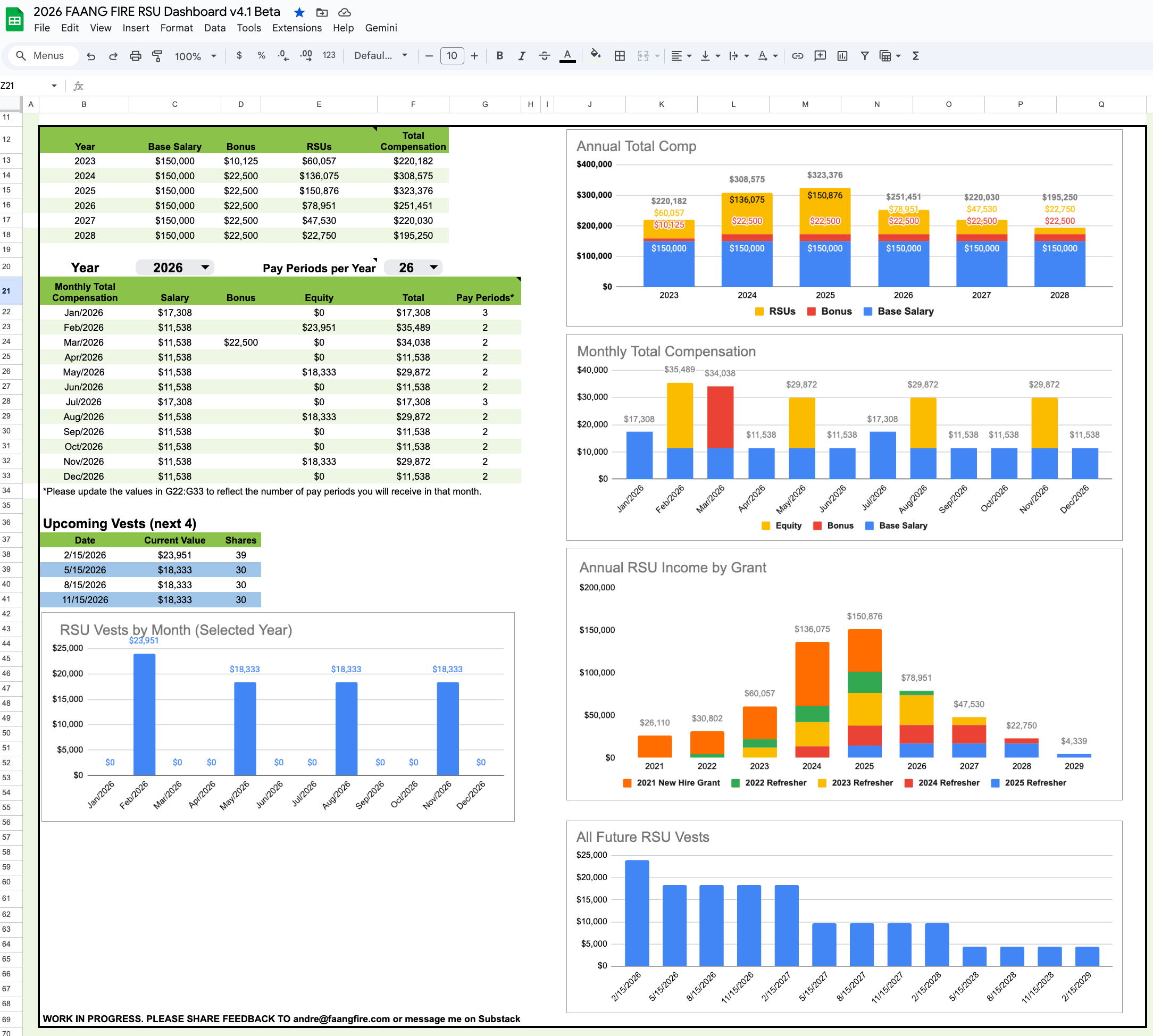Toggle Bold formatting
1153x1036 pixels.
499,56
